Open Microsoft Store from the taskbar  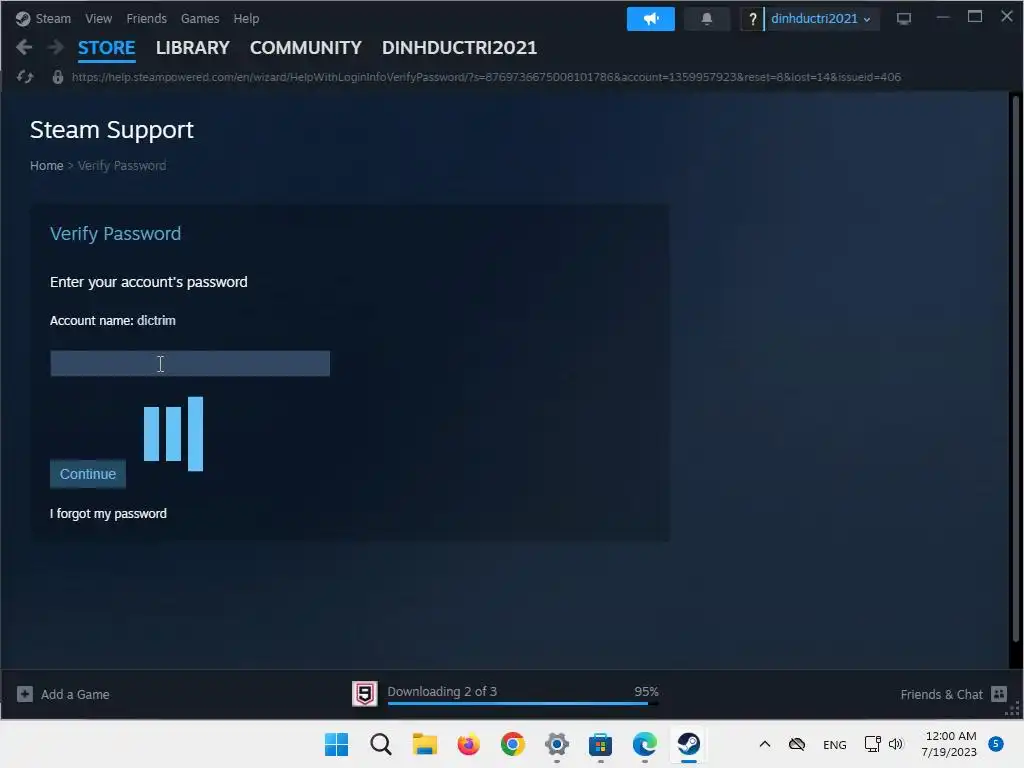point(600,744)
